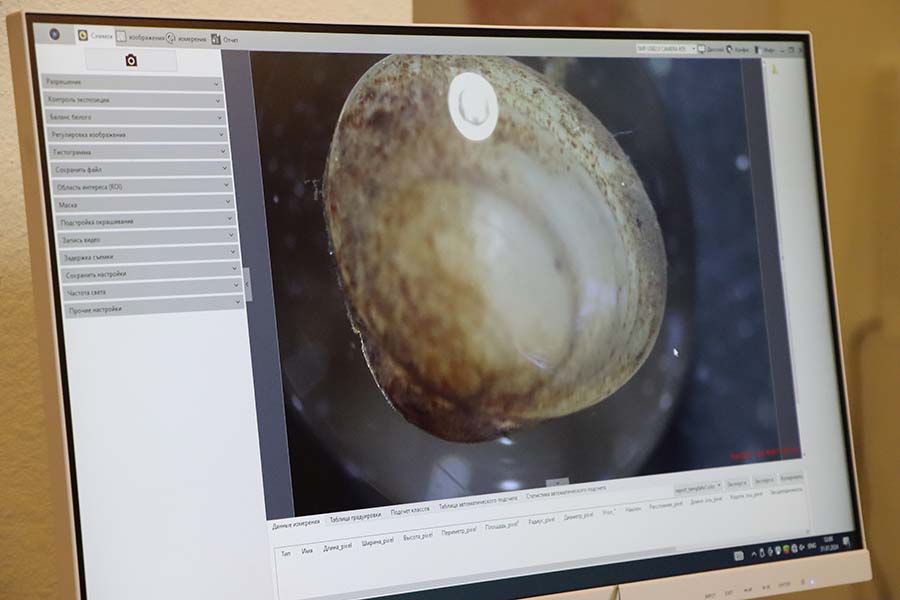The width and height of the screenshot is (900, 600).
Task: Click the ENG language indicator
Action: 811,546
